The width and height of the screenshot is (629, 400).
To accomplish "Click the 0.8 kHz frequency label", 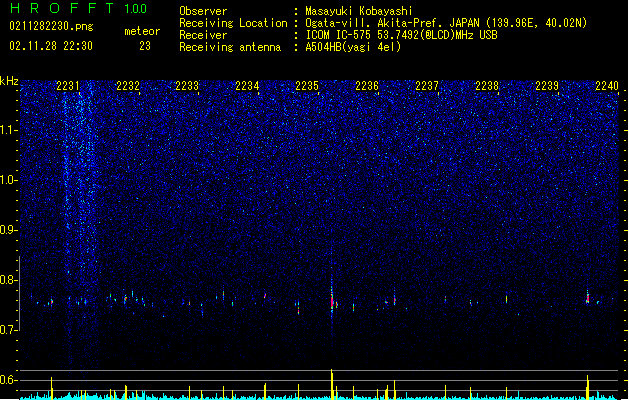I will point(9,280).
